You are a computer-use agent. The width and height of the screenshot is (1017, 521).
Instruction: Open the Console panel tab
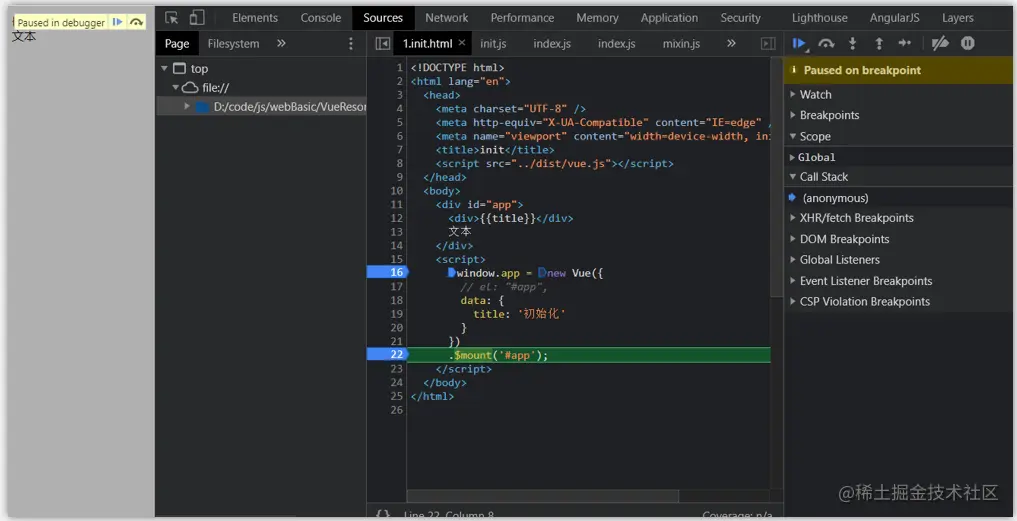point(320,18)
